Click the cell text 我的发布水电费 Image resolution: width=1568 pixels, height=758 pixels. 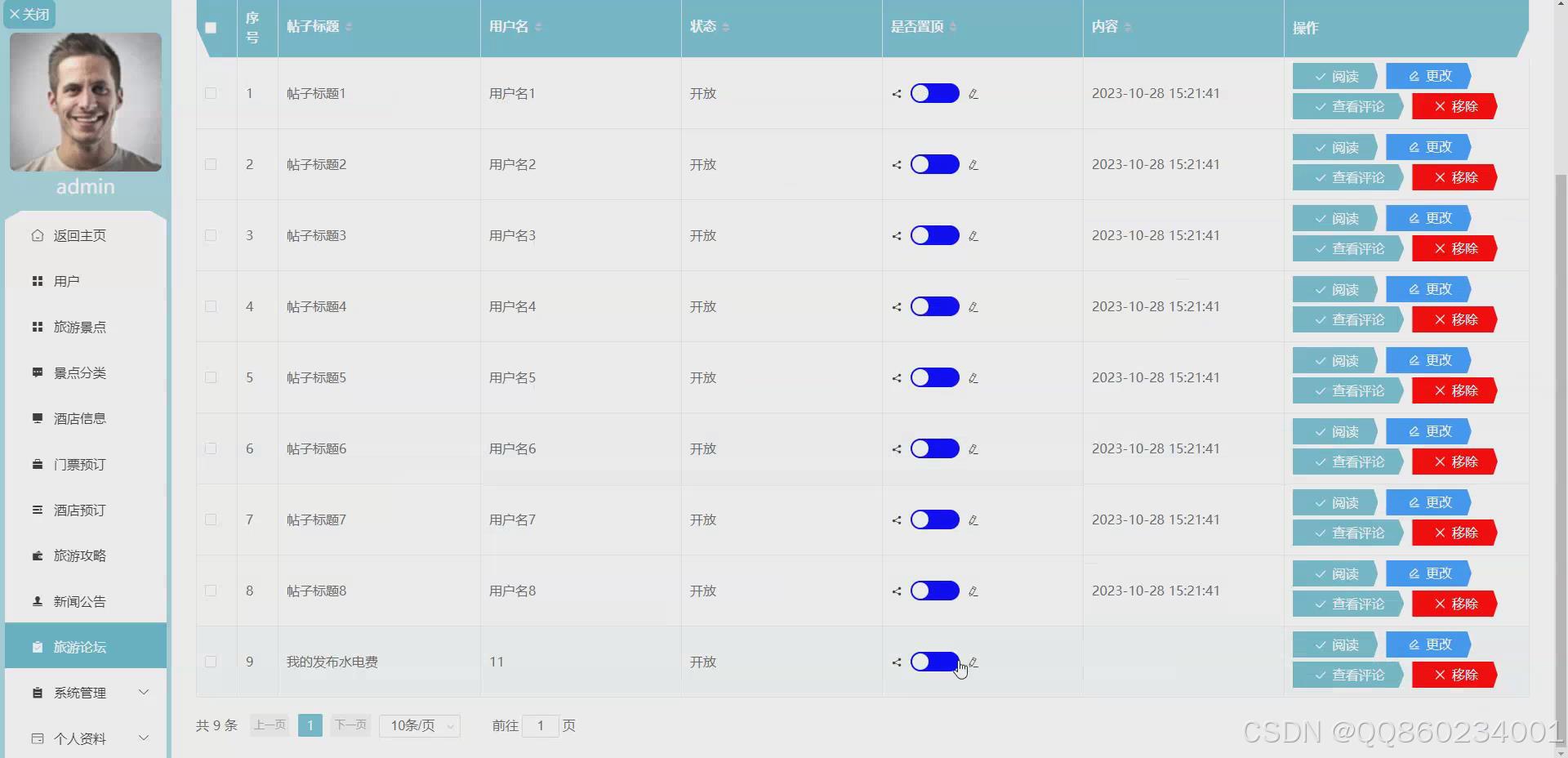coord(332,662)
